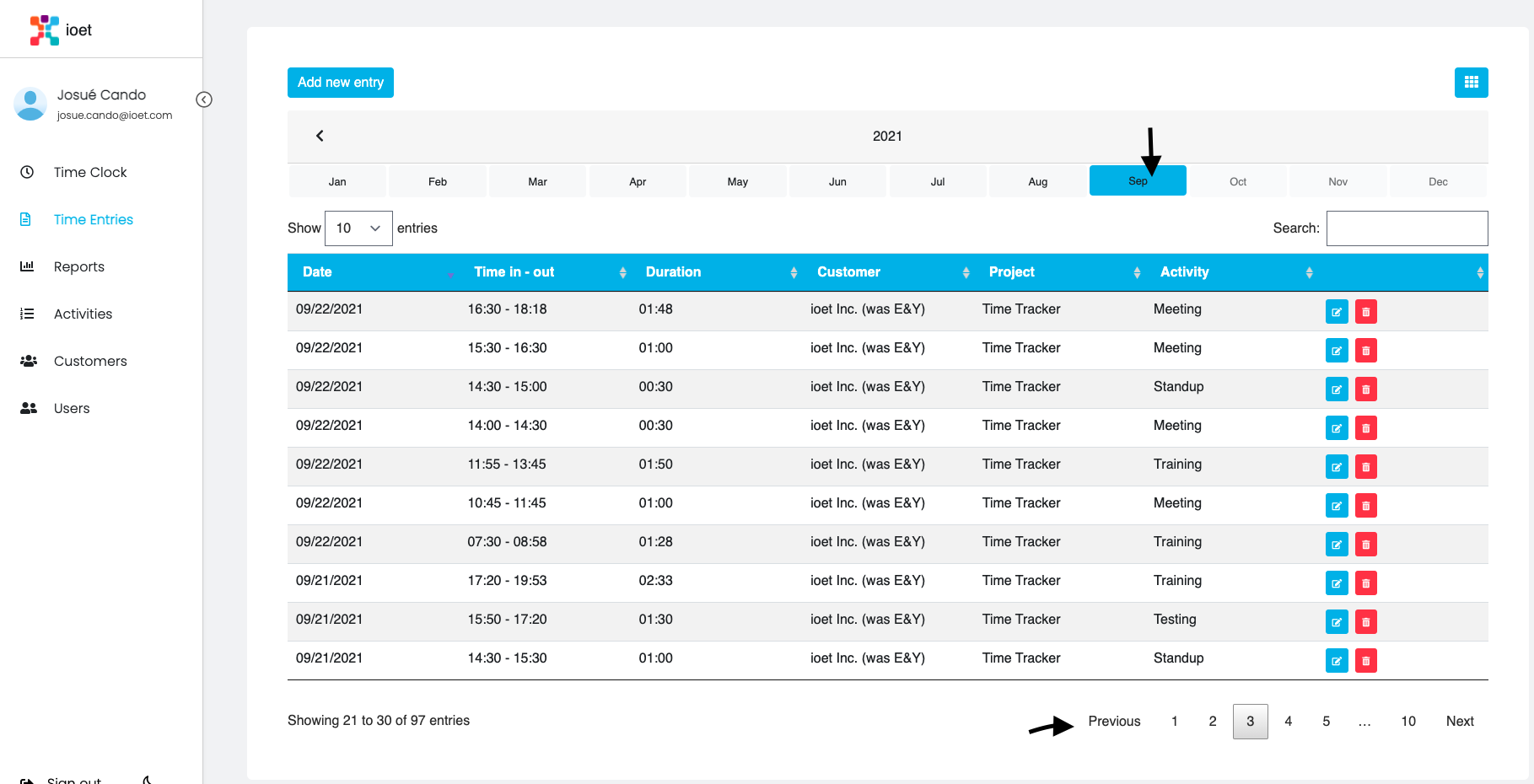1534x784 pixels.
Task: Go to previous year arrow
Action: [320, 136]
